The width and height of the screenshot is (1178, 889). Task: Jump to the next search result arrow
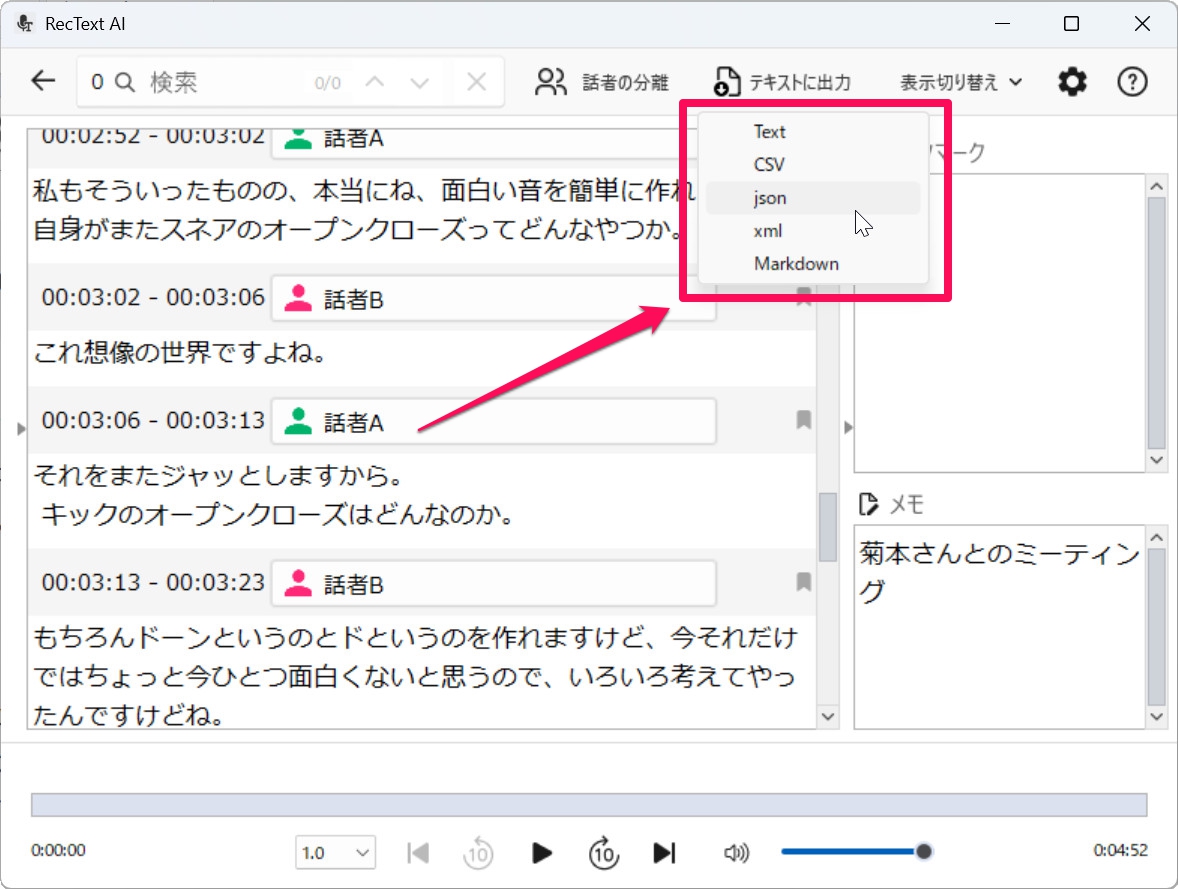420,82
